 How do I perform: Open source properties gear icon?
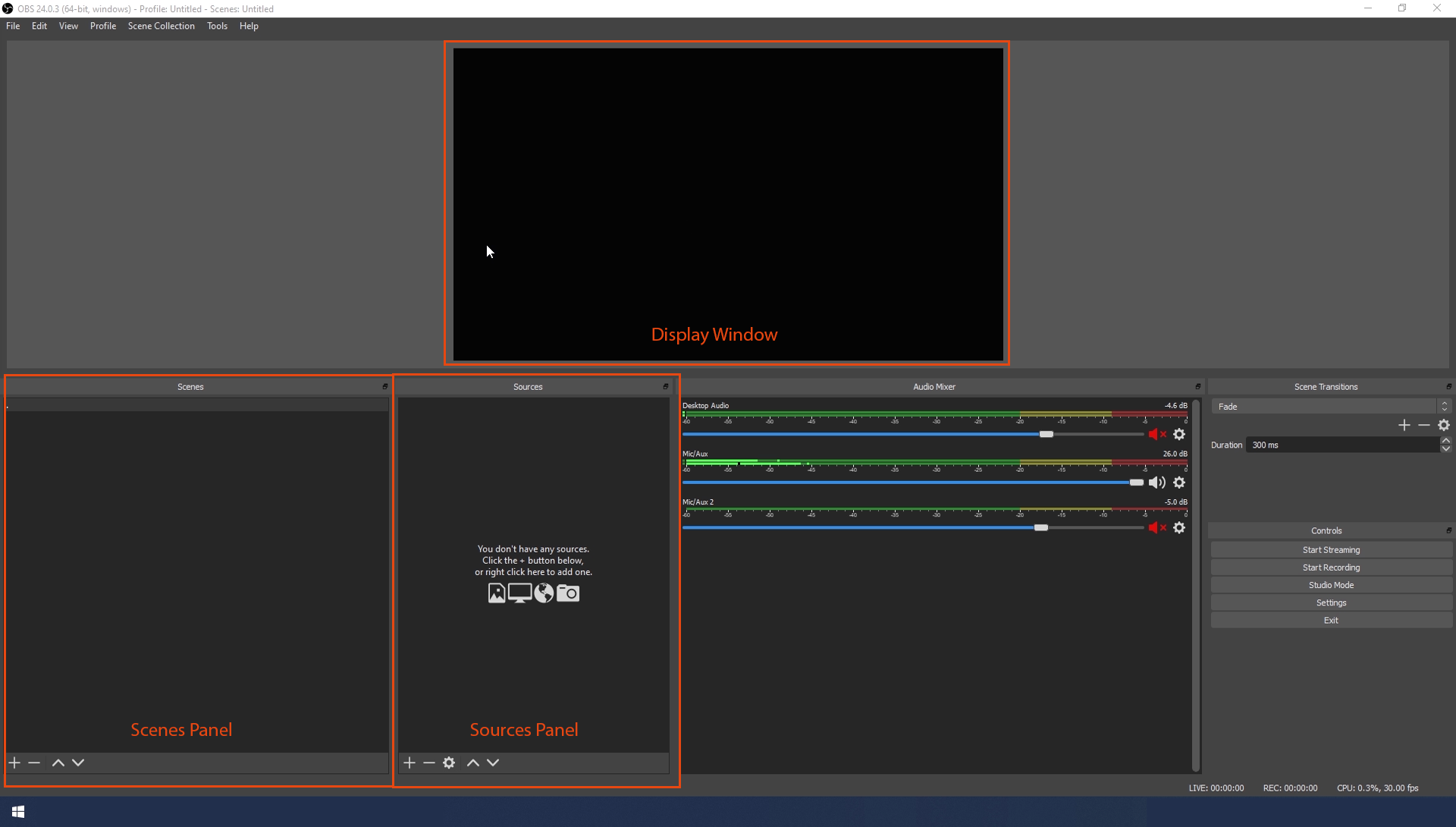point(449,763)
